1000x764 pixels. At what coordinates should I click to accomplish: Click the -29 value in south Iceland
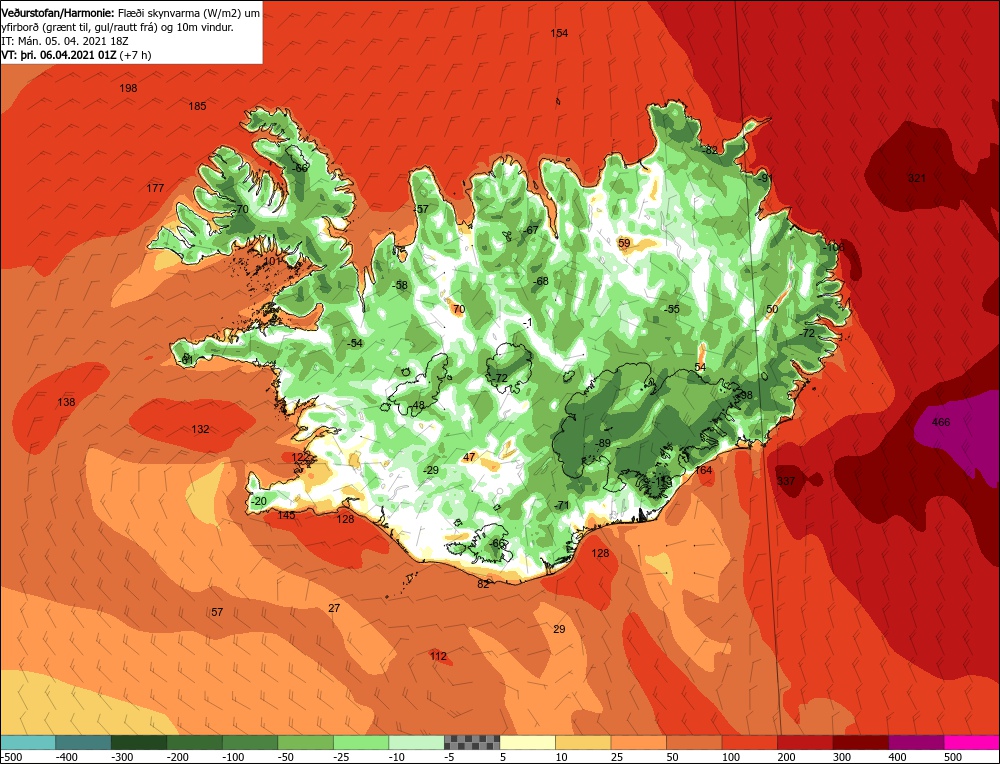pos(430,470)
